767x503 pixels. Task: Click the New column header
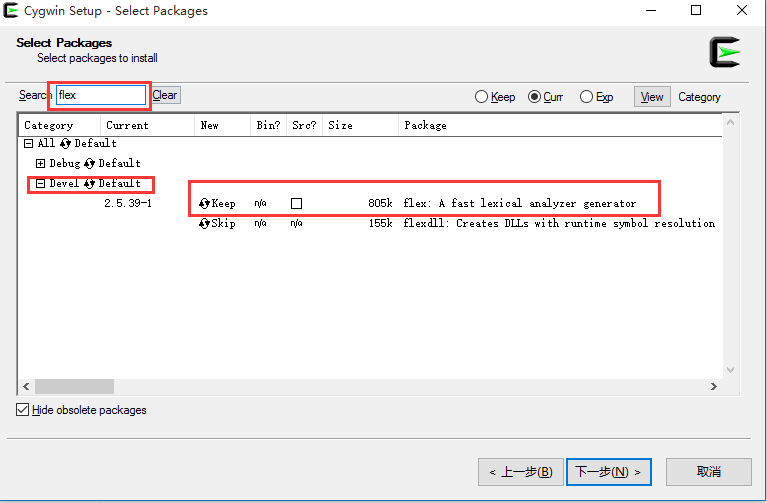tap(223, 125)
